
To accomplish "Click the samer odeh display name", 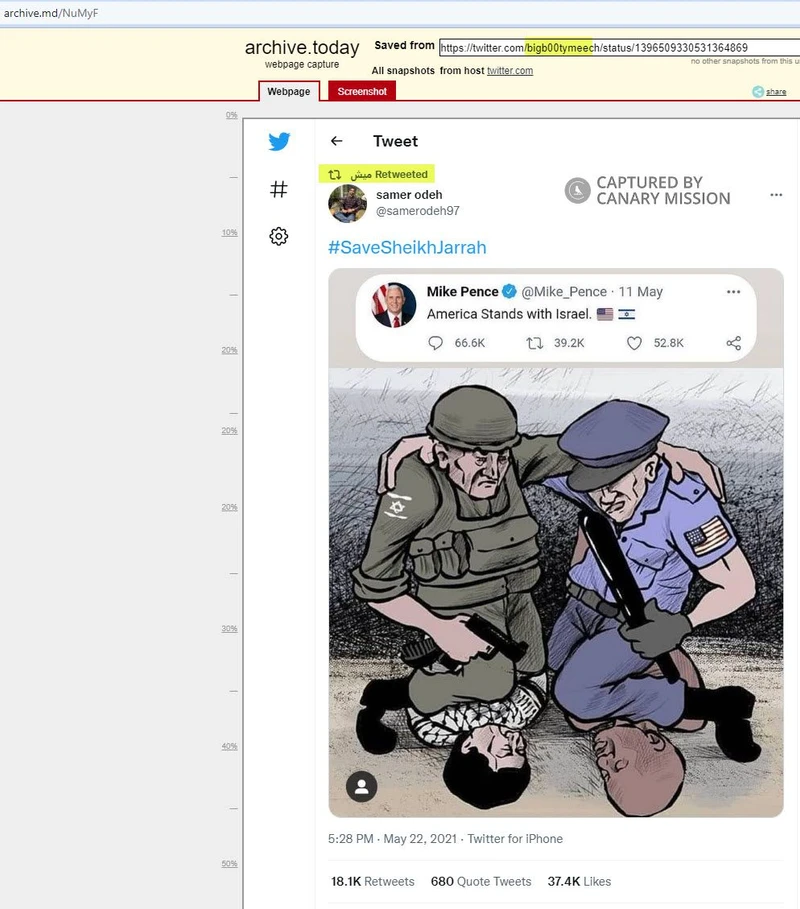I will coord(409,195).
